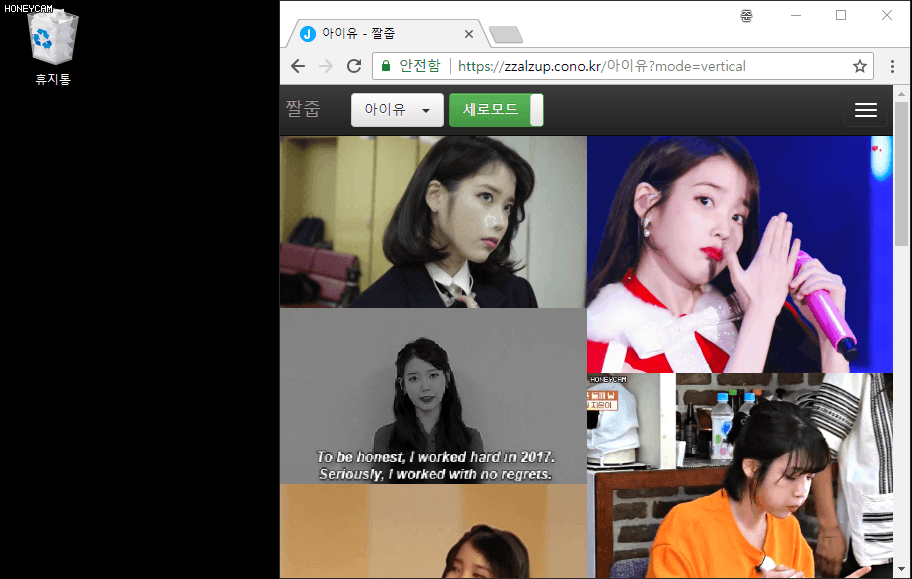Click the page scrollbar up arrow
Screen dimensions: 912x579
pyautogui.click(x=902, y=93)
